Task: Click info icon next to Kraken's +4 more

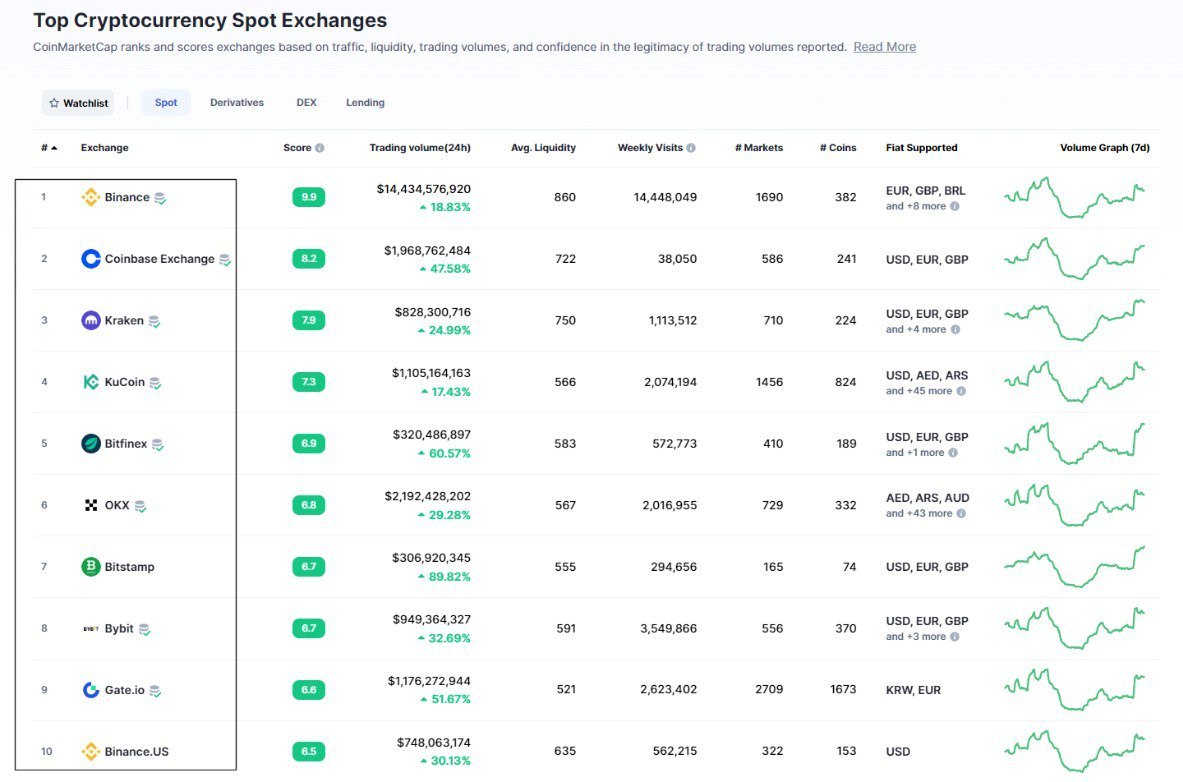Action: (955, 329)
